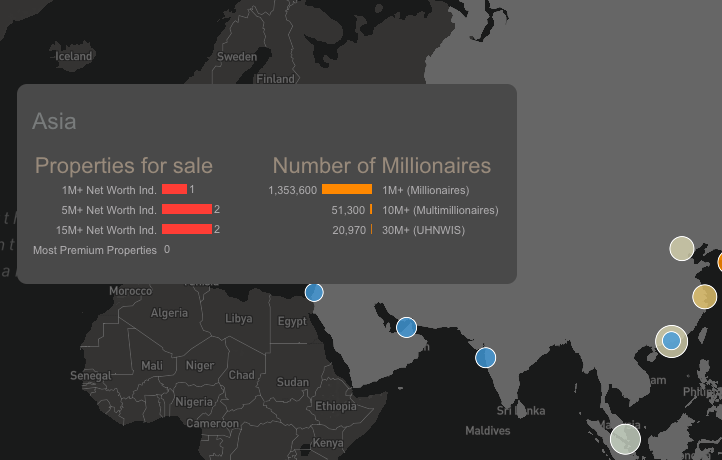Click the gold marker on China's east coast
The width and height of the screenshot is (722, 460).
[705, 296]
